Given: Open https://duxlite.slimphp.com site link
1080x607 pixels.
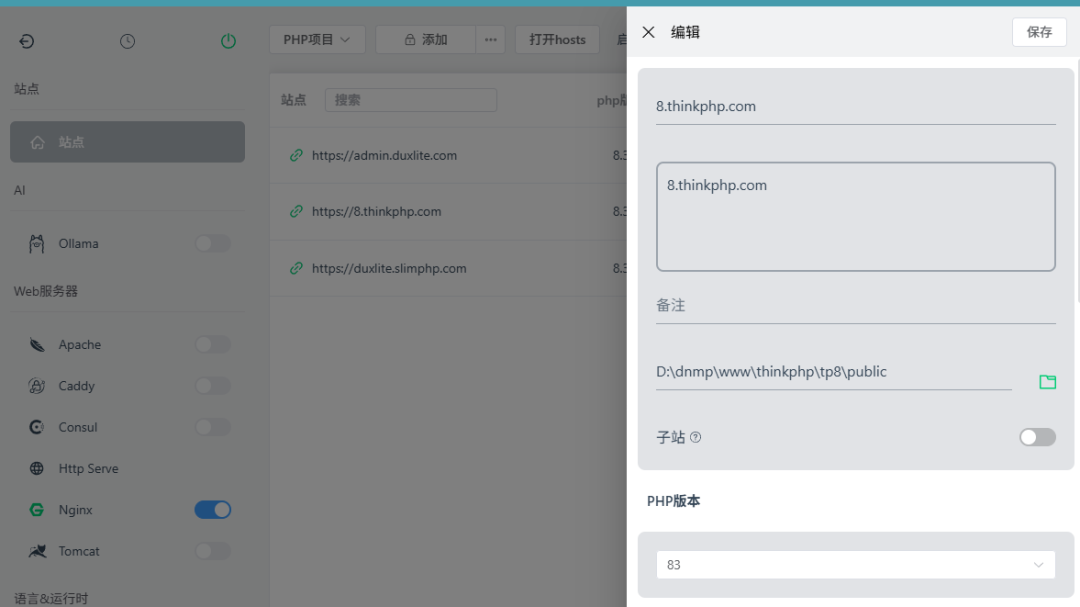Looking at the screenshot, I should [x=389, y=269].
